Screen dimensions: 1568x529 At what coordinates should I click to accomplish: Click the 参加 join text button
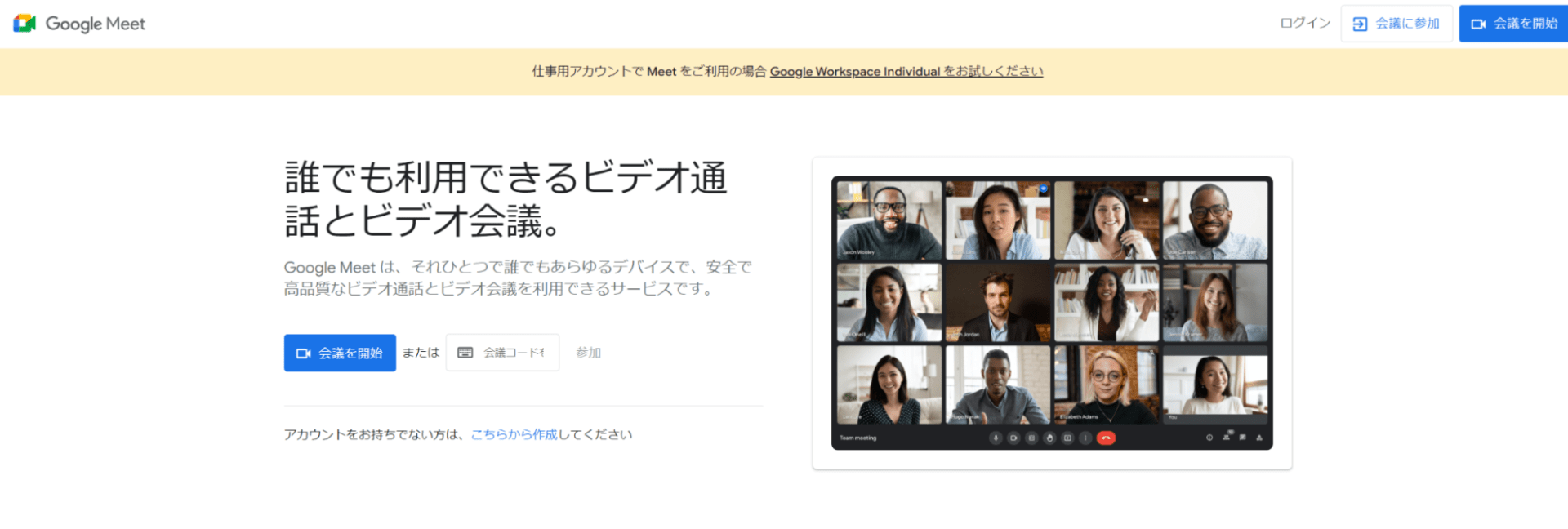pos(588,353)
